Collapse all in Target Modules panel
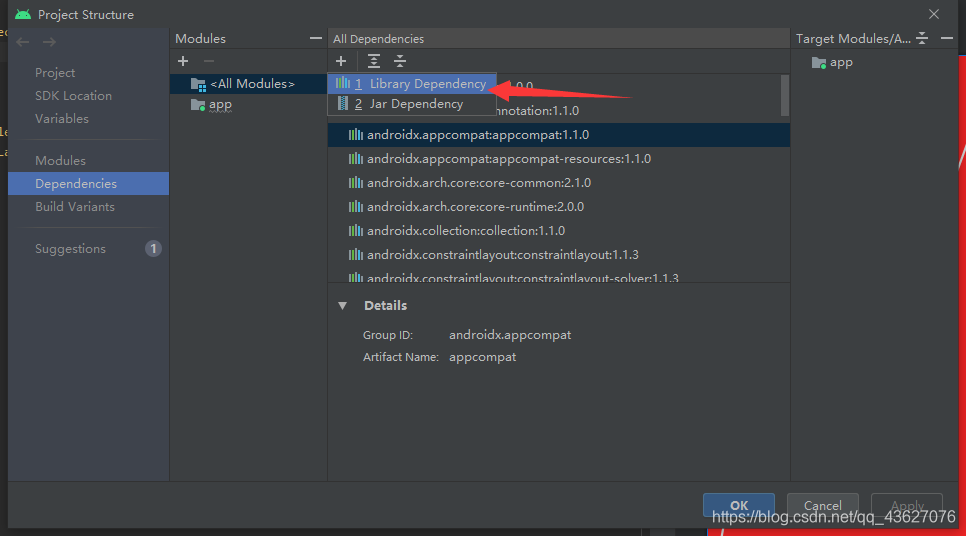966x536 pixels. (922, 38)
